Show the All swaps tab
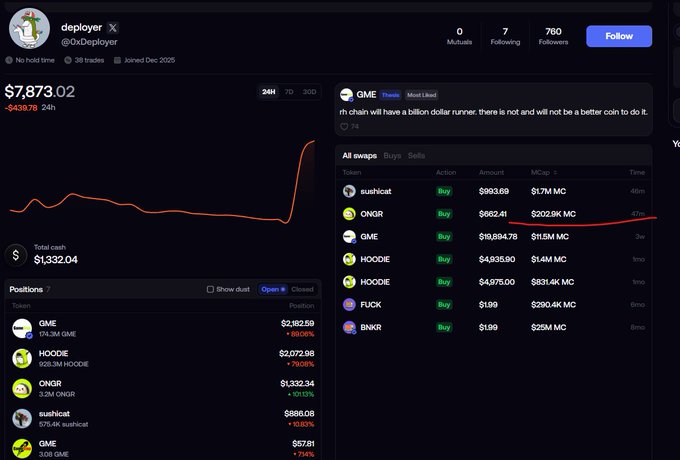This screenshot has width=680, height=460. tap(360, 156)
